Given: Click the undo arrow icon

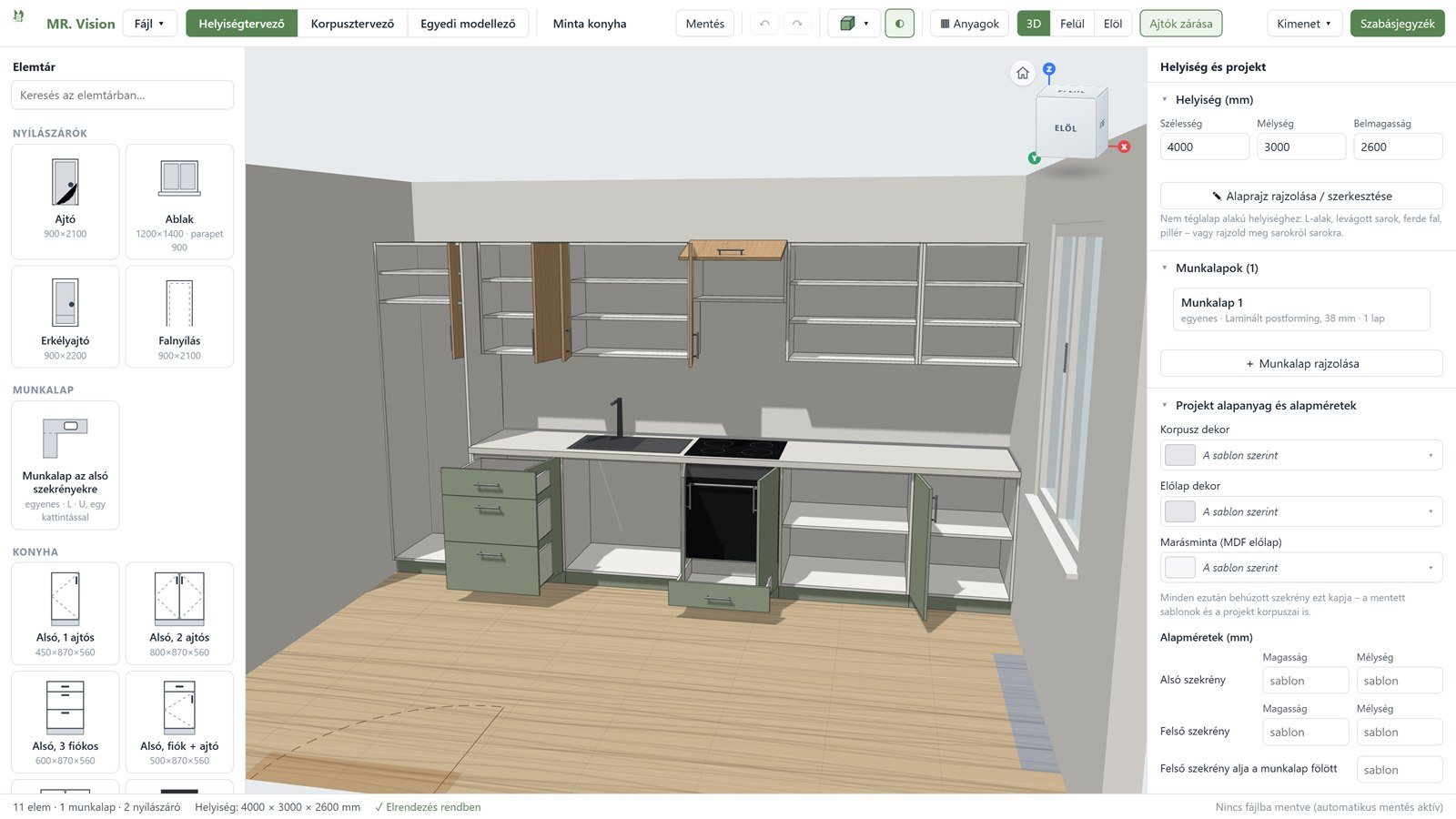Looking at the screenshot, I should (764, 24).
